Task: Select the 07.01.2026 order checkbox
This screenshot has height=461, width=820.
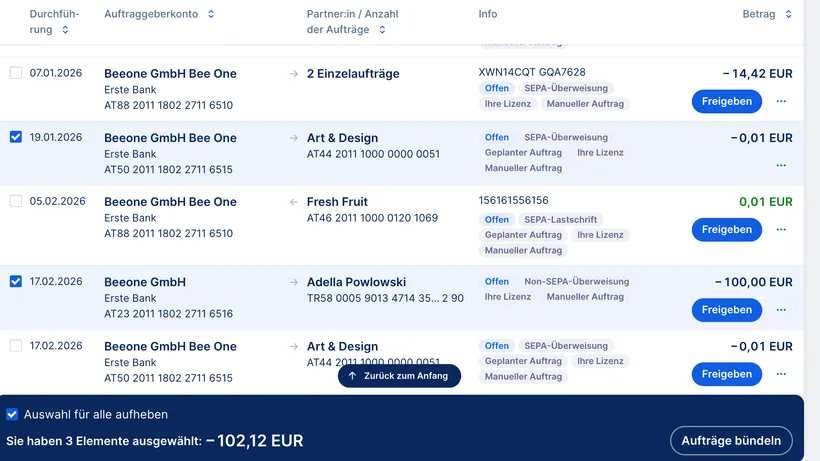Action: [15, 73]
